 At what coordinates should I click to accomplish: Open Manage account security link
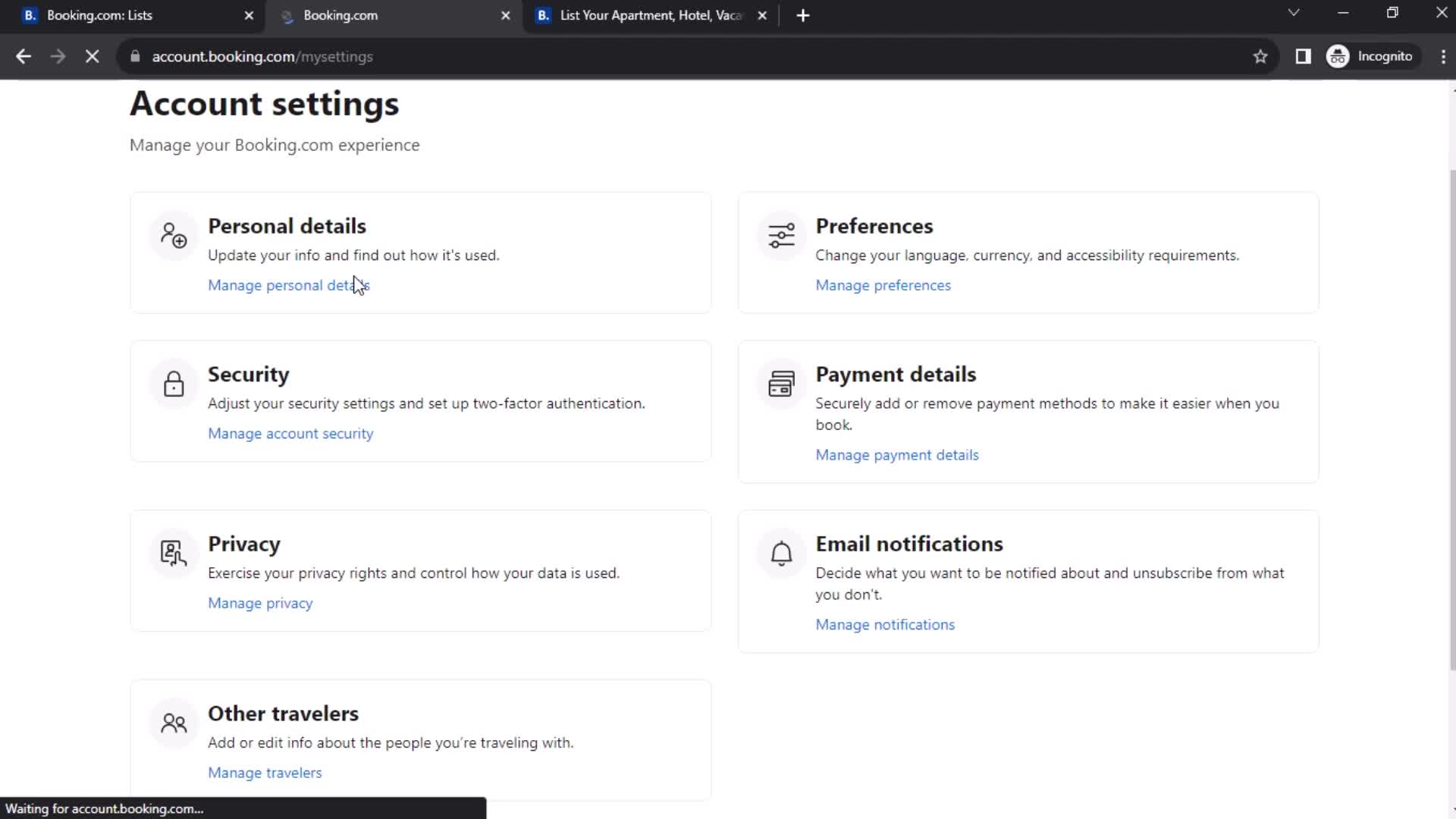click(x=290, y=434)
